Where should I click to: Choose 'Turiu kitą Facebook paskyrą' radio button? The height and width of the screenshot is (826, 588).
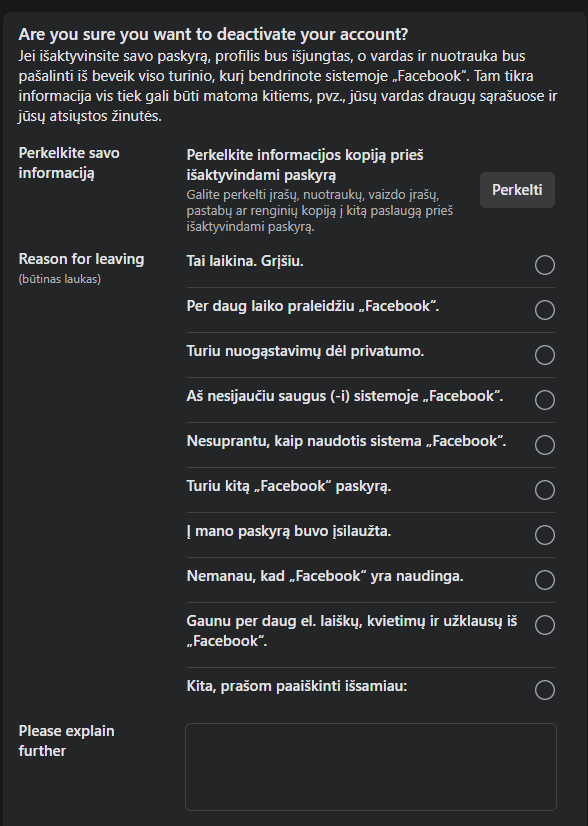point(545,490)
